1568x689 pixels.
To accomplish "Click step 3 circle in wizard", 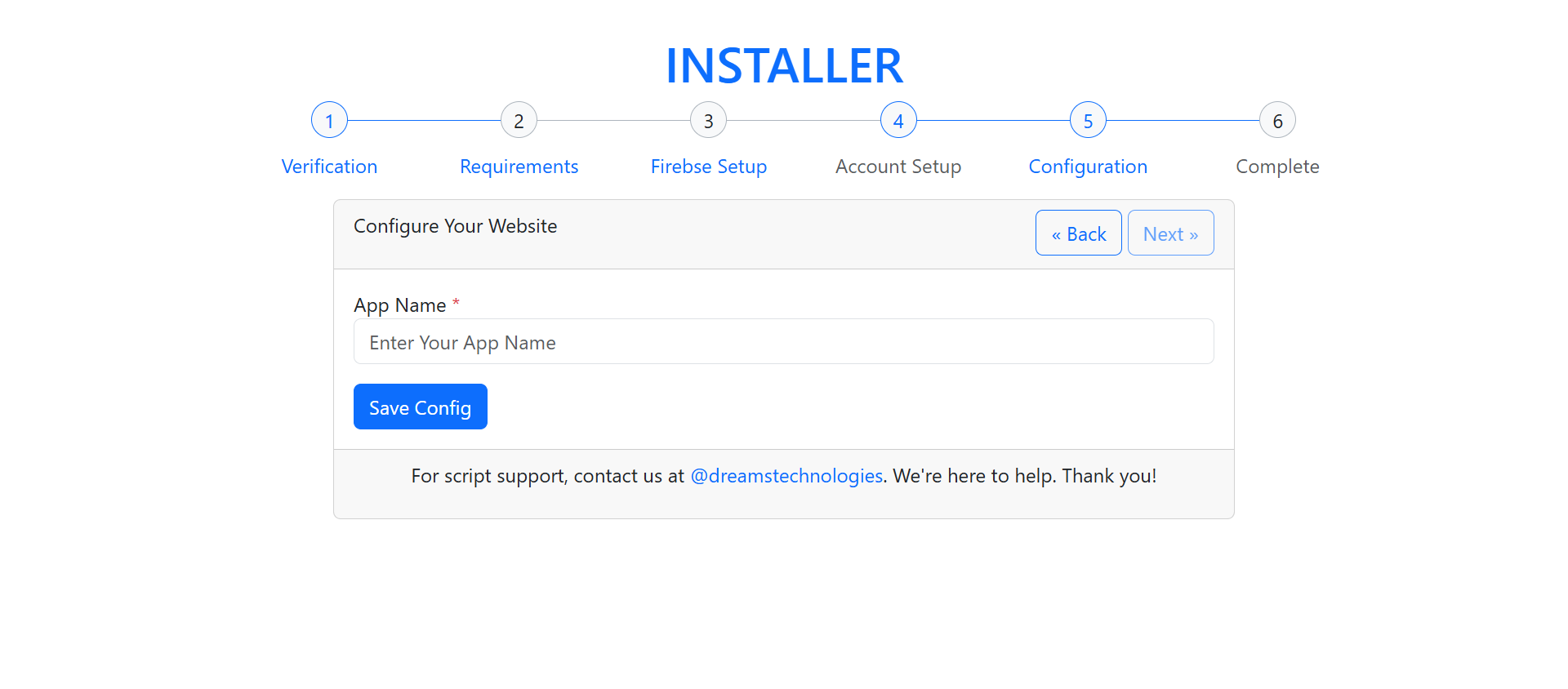I will tap(708, 121).
